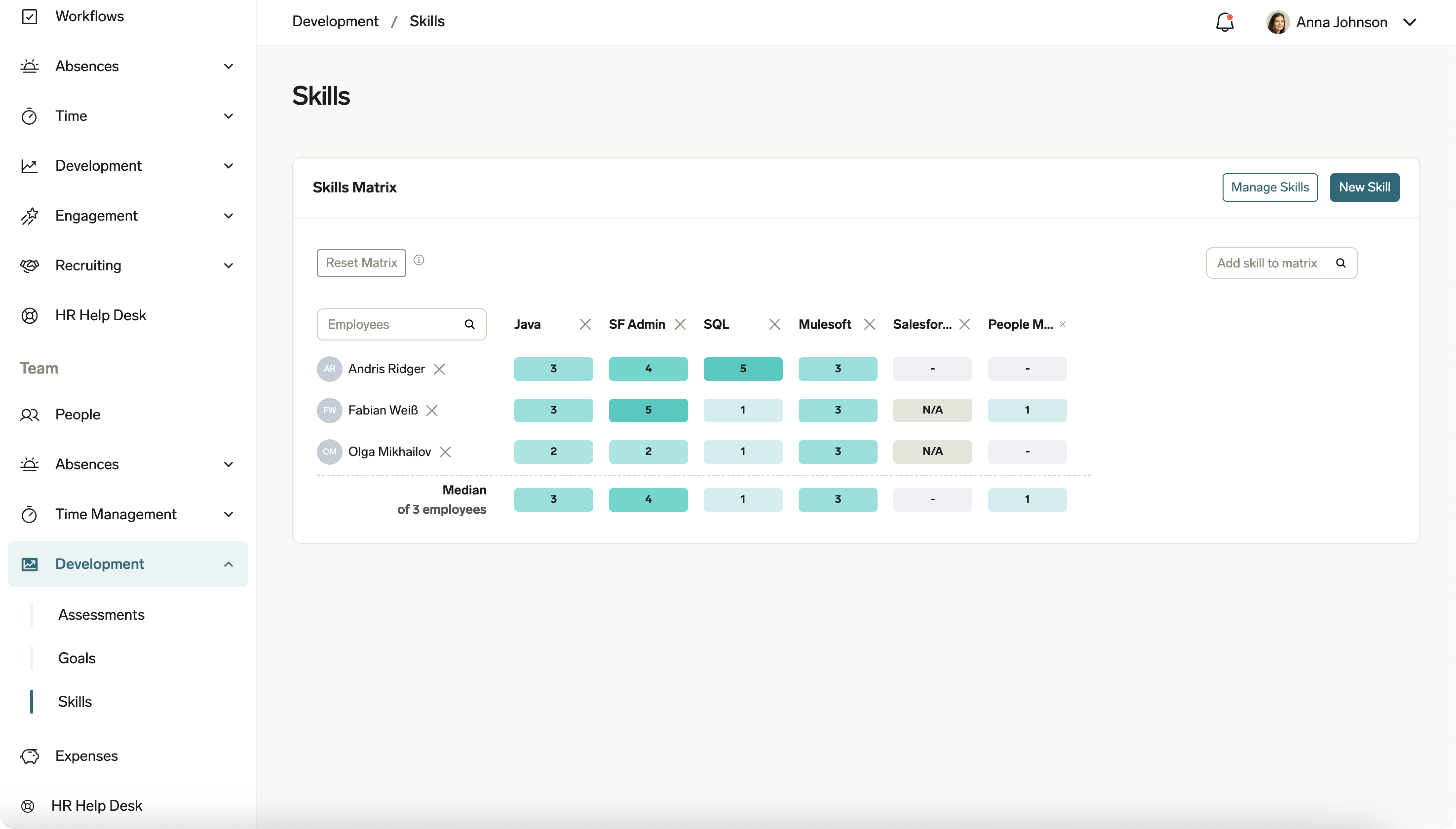Image resolution: width=1456 pixels, height=829 pixels.
Task: Collapse the Development section in sidebar
Action: pos(228,564)
